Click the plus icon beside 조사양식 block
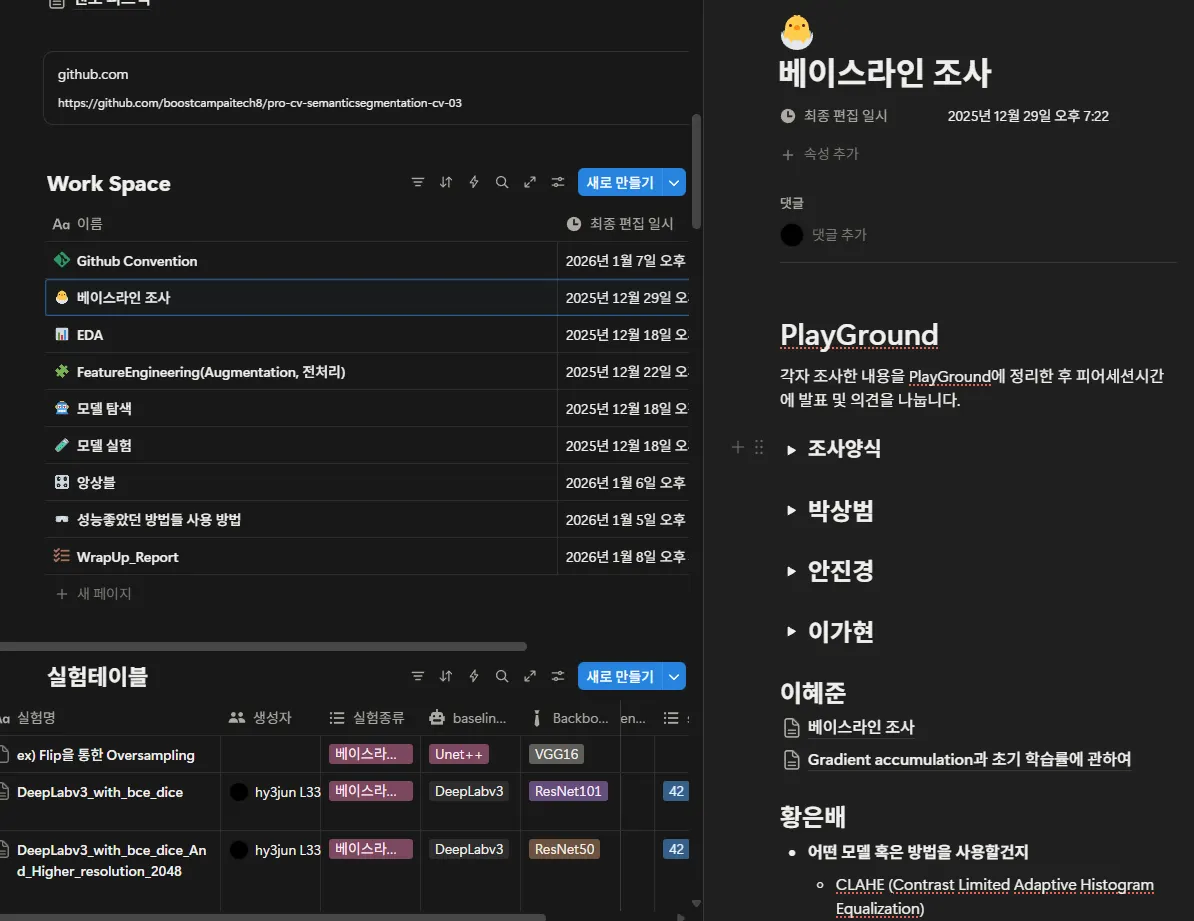Screen dimensions: 1194x921 pos(737,447)
